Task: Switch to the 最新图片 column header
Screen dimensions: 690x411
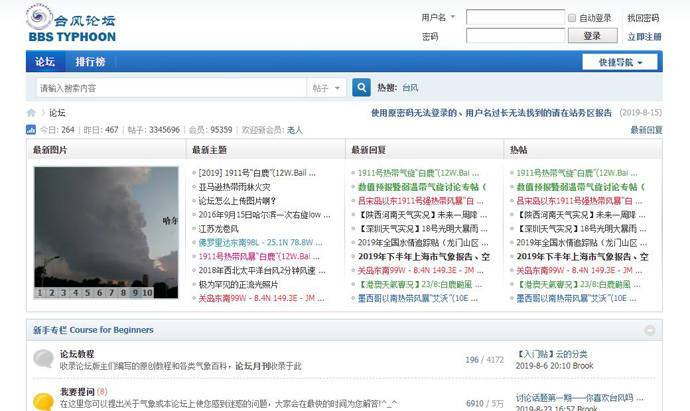Action: pyautogui.click(x=50, y=150)
